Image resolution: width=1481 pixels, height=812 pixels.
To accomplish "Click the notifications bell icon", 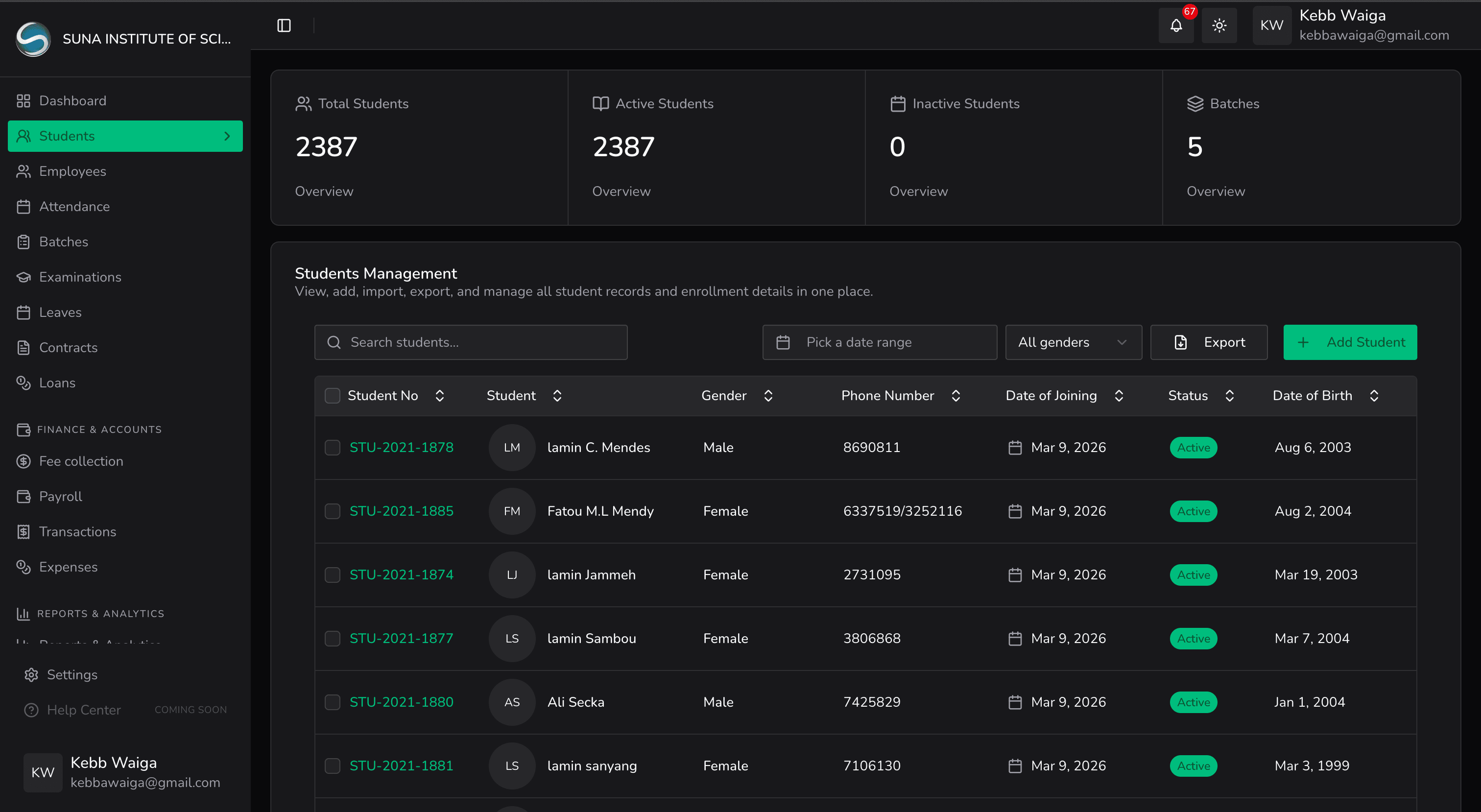I will pyautogui.click(x=1176, y=25).
